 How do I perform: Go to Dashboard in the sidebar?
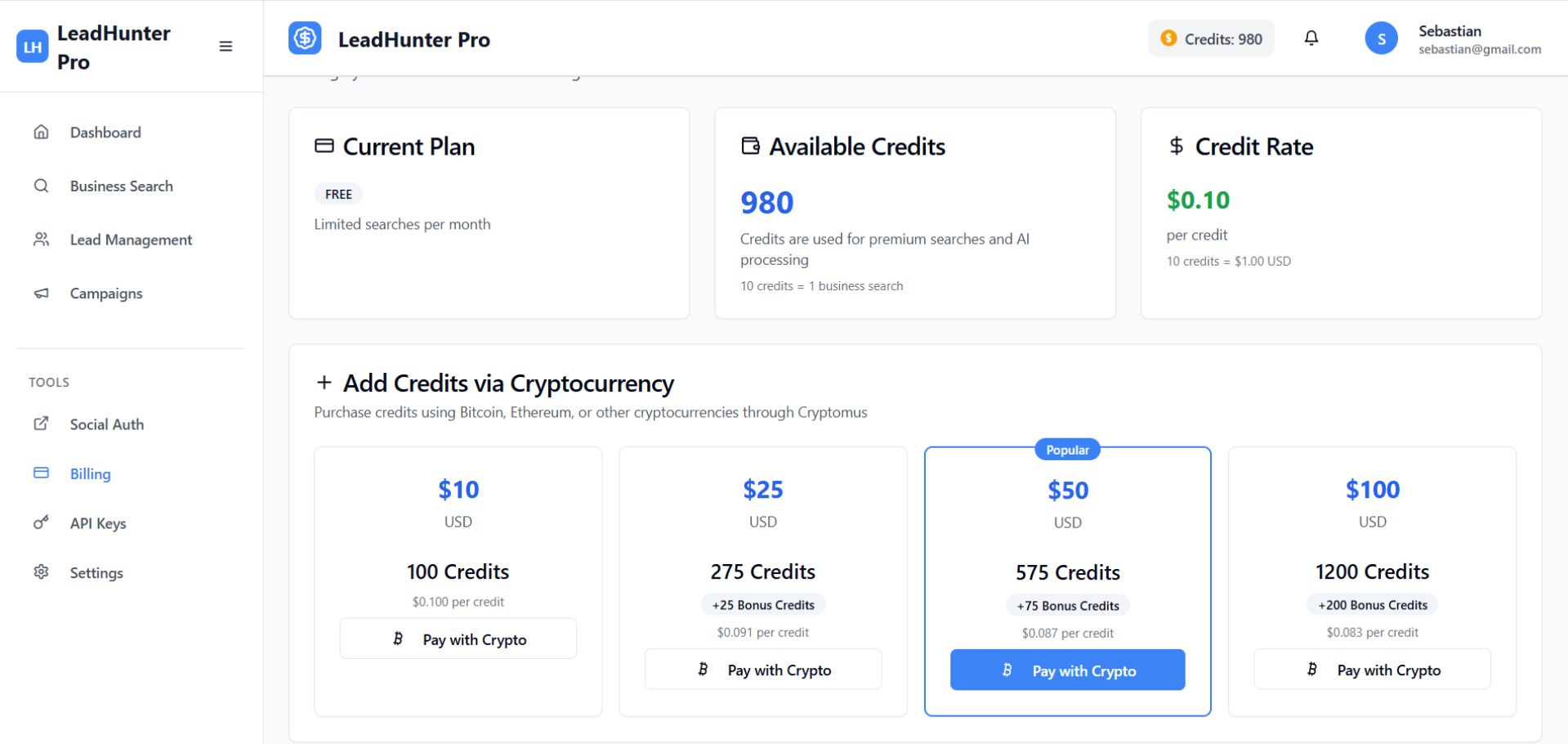click(105, 132)
